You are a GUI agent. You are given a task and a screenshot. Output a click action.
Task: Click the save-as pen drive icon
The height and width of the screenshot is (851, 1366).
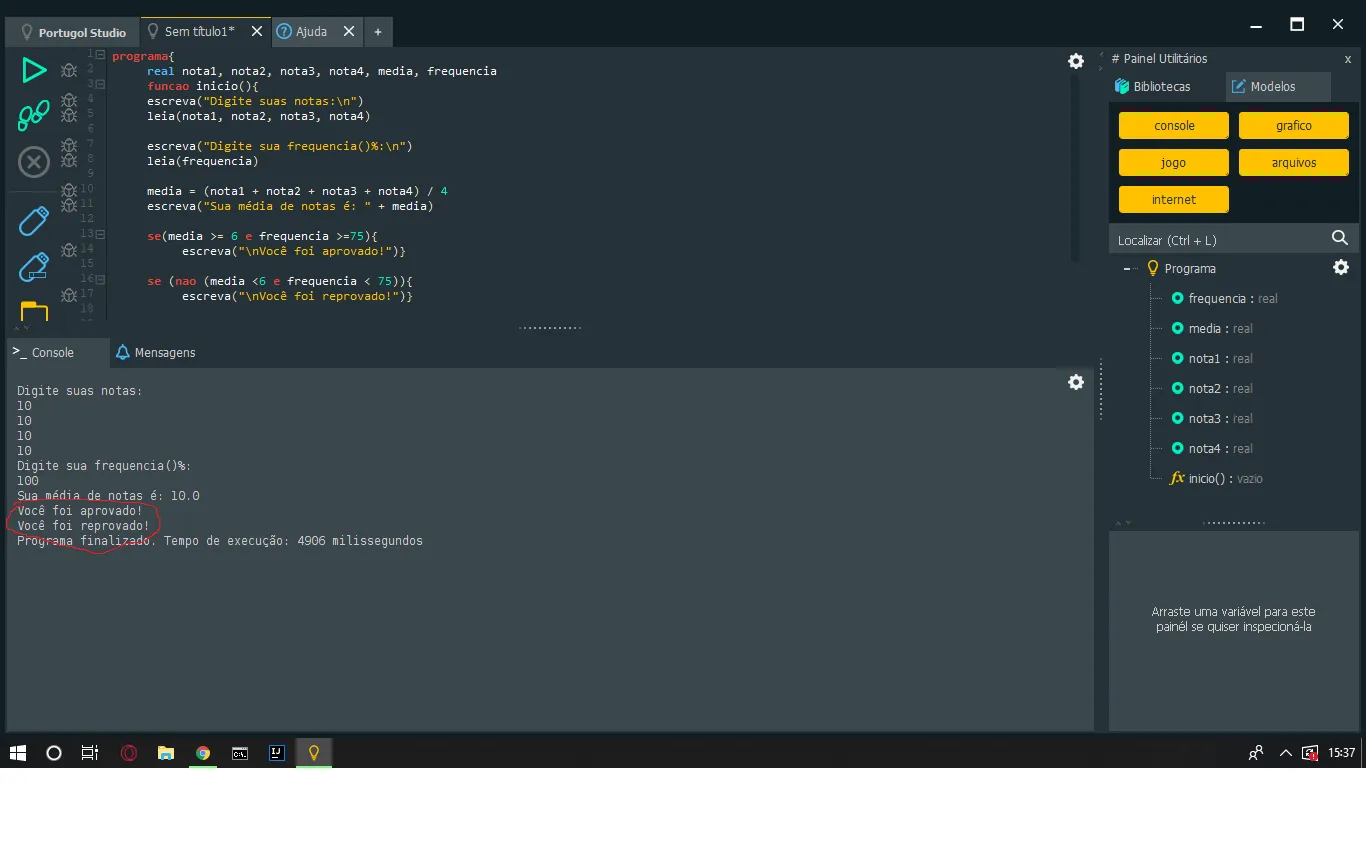[34, 267]
